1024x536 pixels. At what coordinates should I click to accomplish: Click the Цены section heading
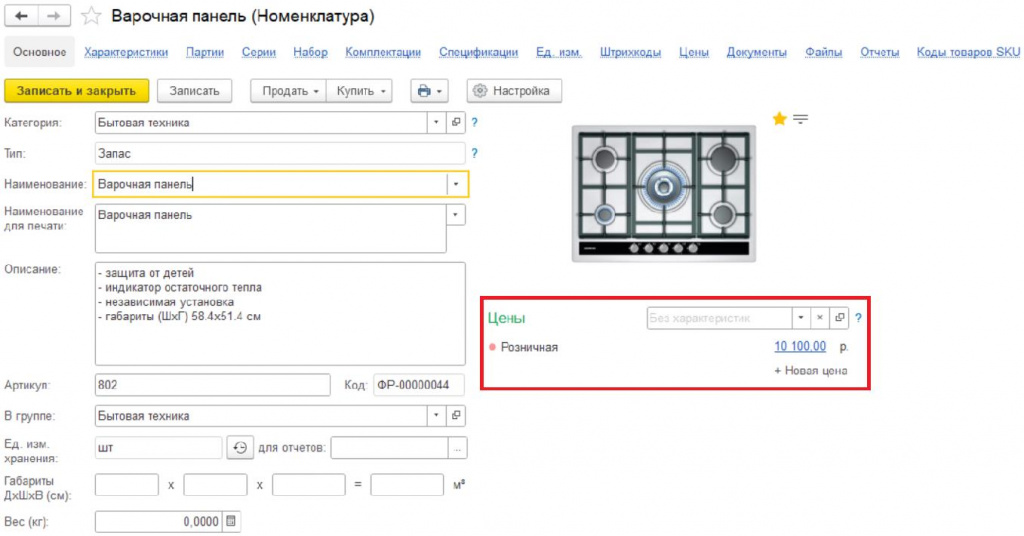point(506,318)
